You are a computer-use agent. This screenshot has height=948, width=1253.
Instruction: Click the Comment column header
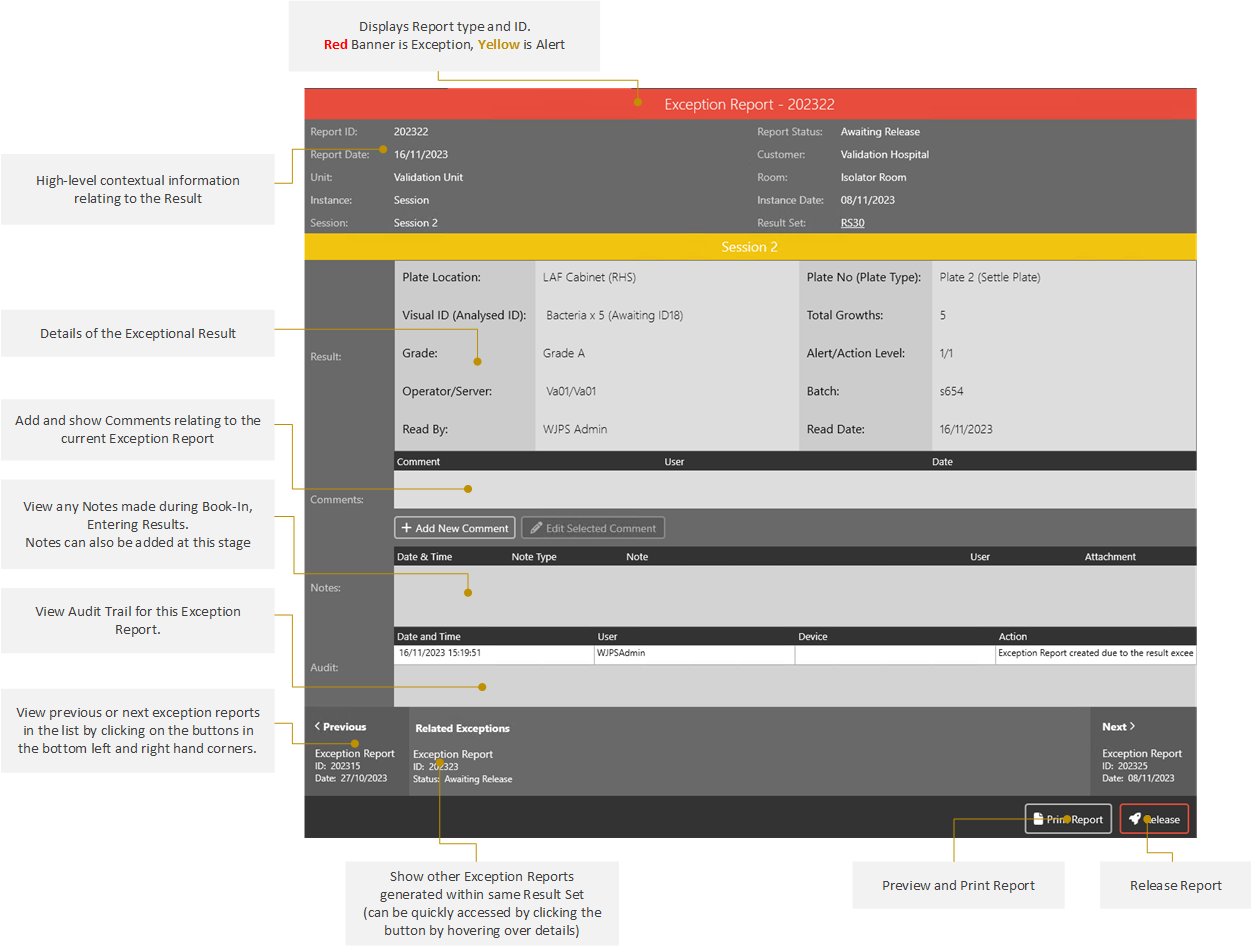click(x=420, y=461)
